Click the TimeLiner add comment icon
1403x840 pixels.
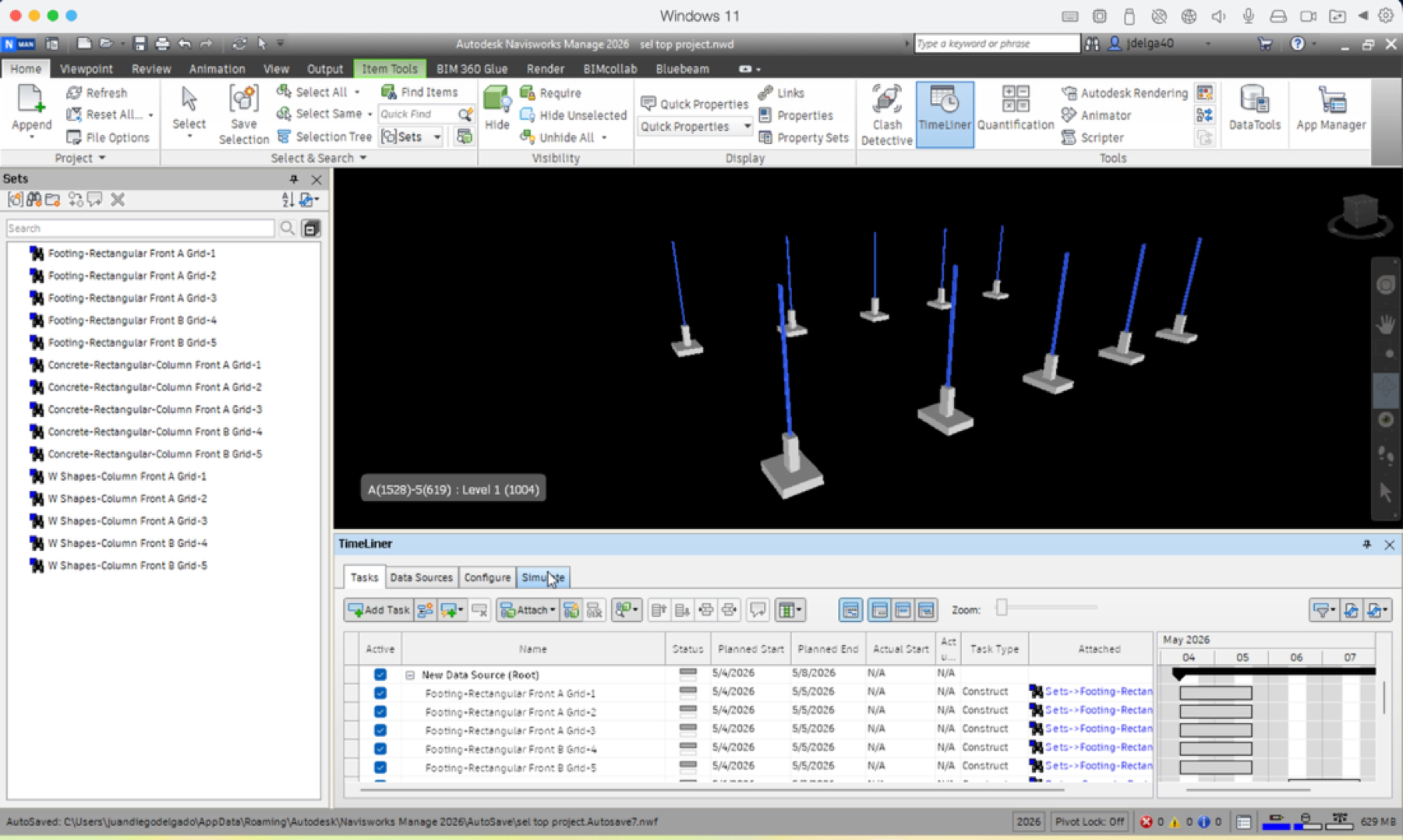tap(757, 610)
